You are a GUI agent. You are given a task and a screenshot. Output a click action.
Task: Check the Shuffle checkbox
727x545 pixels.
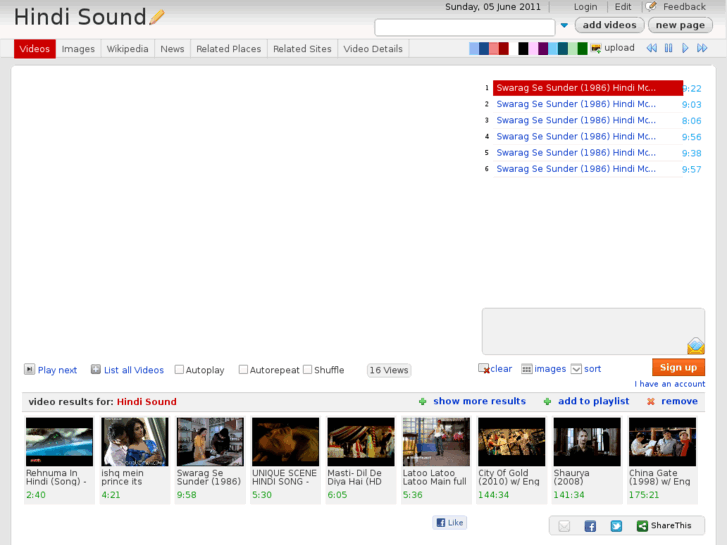(x=307, y=370)
